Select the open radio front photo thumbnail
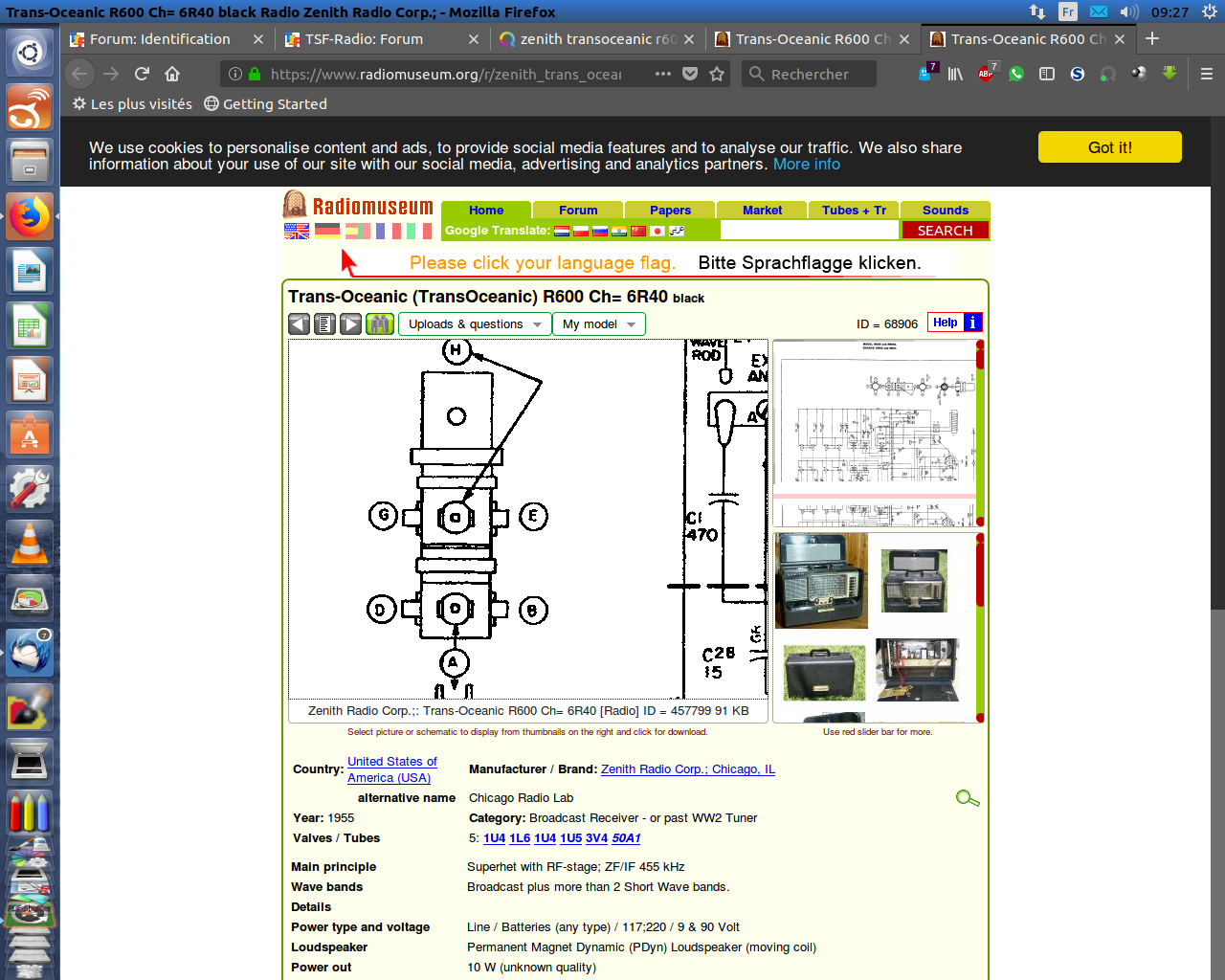The image size is (1225, 980). [x=821, y=581]
